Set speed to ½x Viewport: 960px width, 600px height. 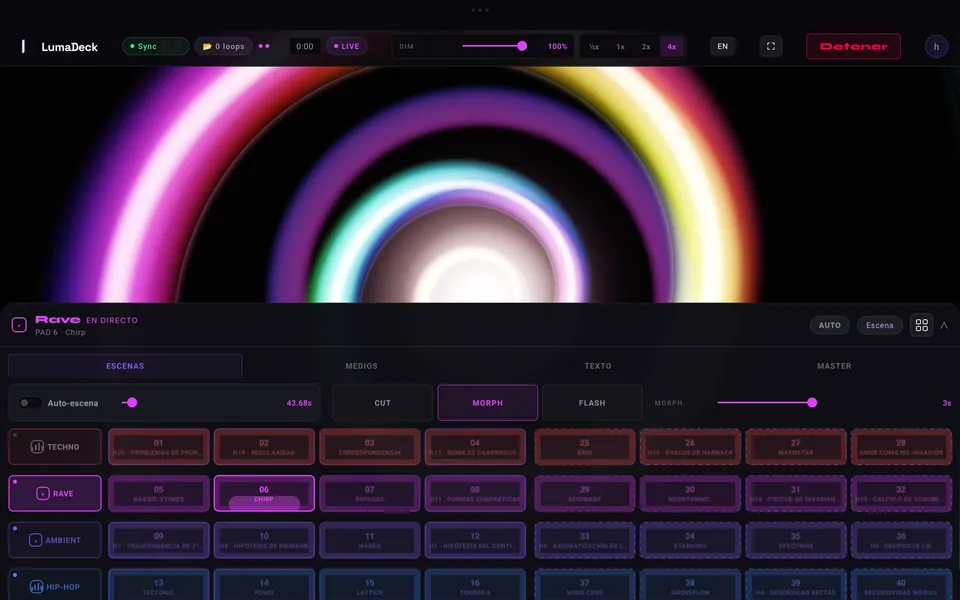click(594, 47)
